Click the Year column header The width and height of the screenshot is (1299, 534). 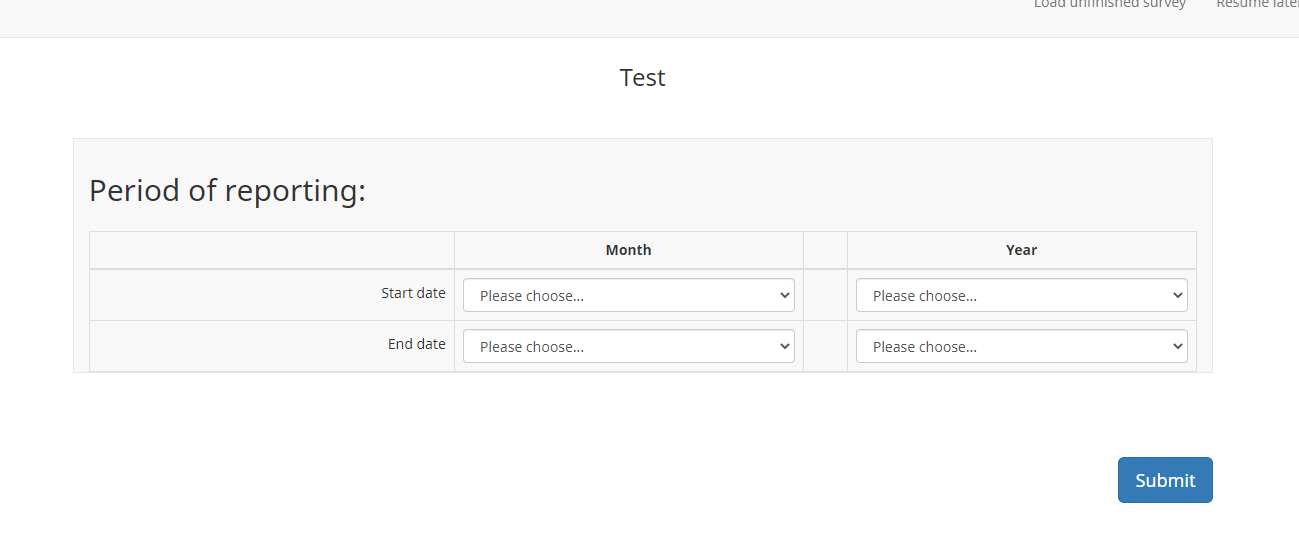[1021, 250]
